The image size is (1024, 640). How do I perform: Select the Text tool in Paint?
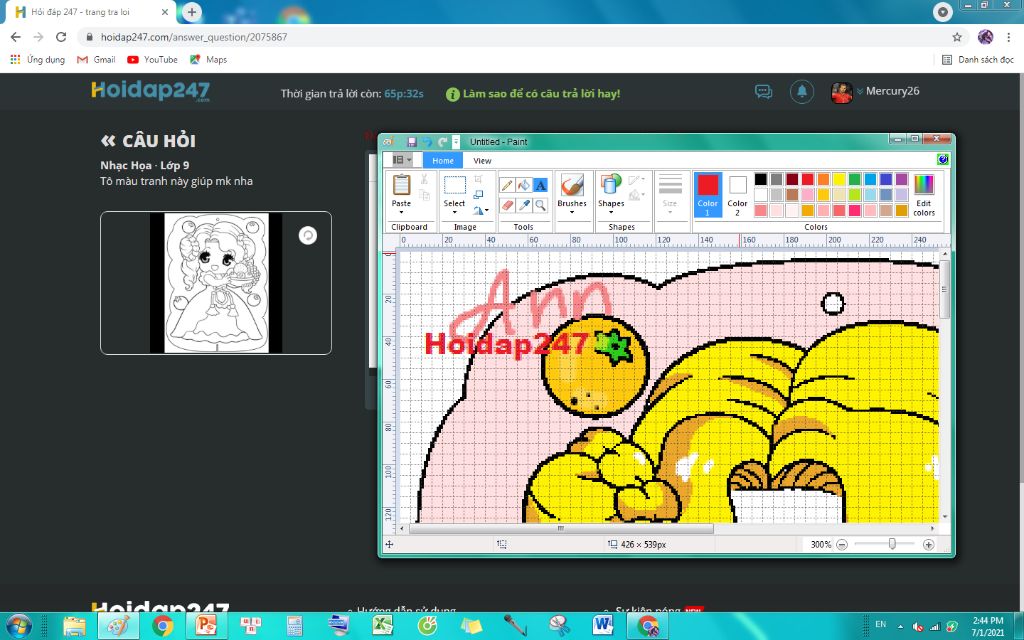(x=541, y=185)
